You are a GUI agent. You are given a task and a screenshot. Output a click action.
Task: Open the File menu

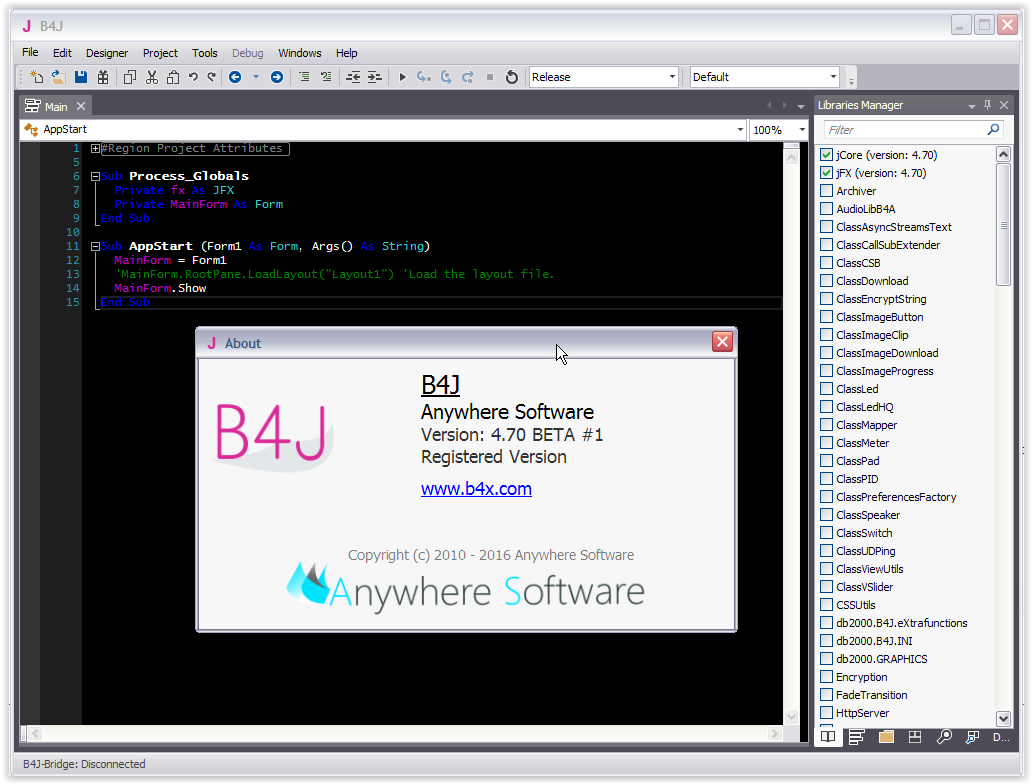click(x=30, y=53)
